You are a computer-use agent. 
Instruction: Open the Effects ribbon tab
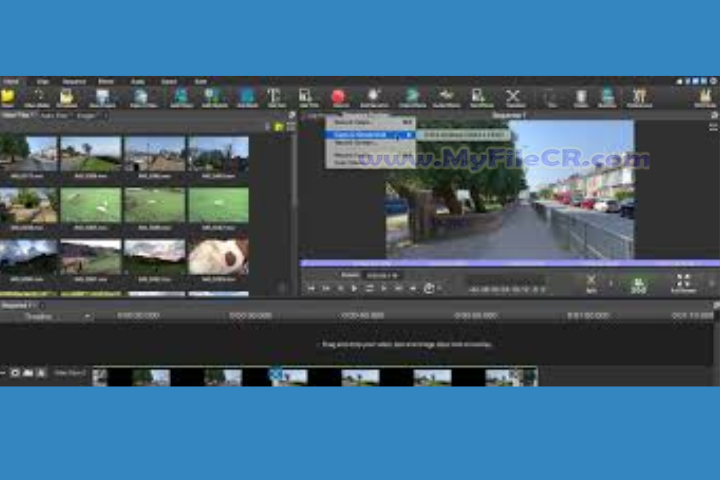tap(106, 82)
